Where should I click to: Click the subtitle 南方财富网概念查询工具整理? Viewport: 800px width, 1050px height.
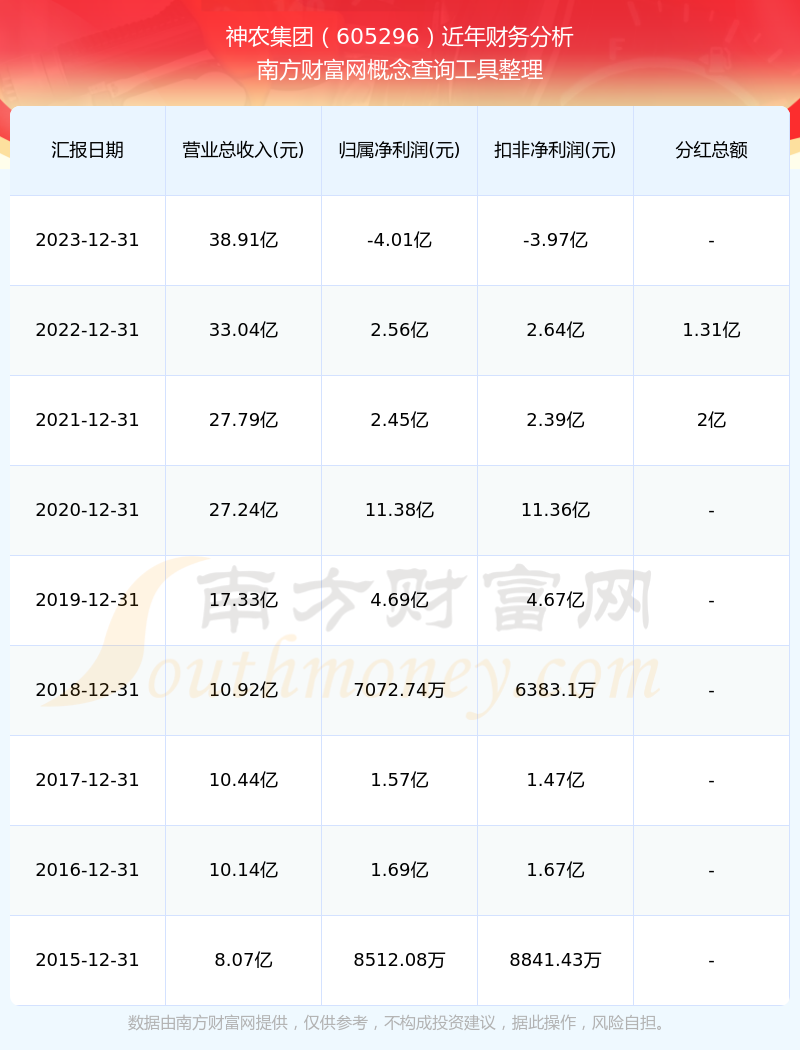click(400, 70)
